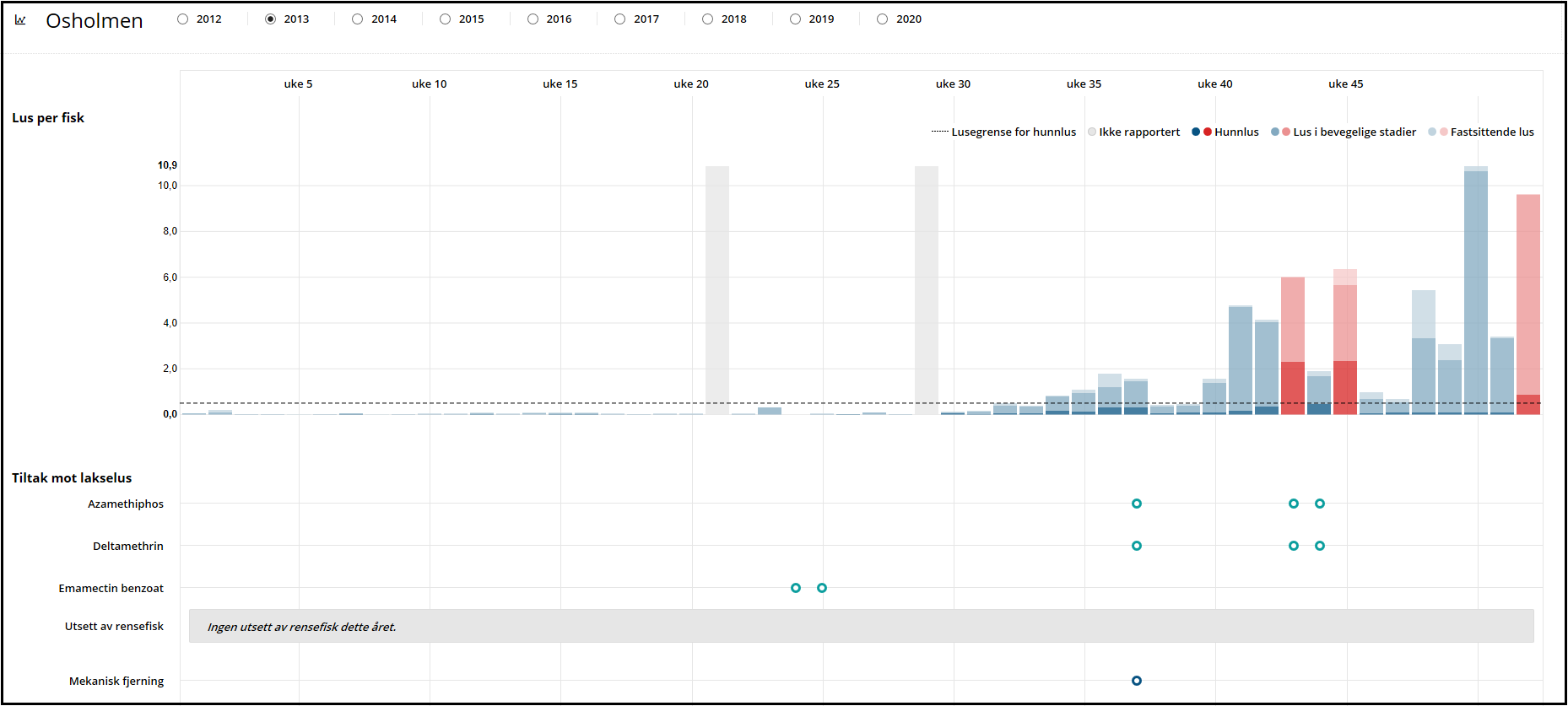1568x706 pixels.
Task: Select the 2014 year option
Action: (358, 19)
